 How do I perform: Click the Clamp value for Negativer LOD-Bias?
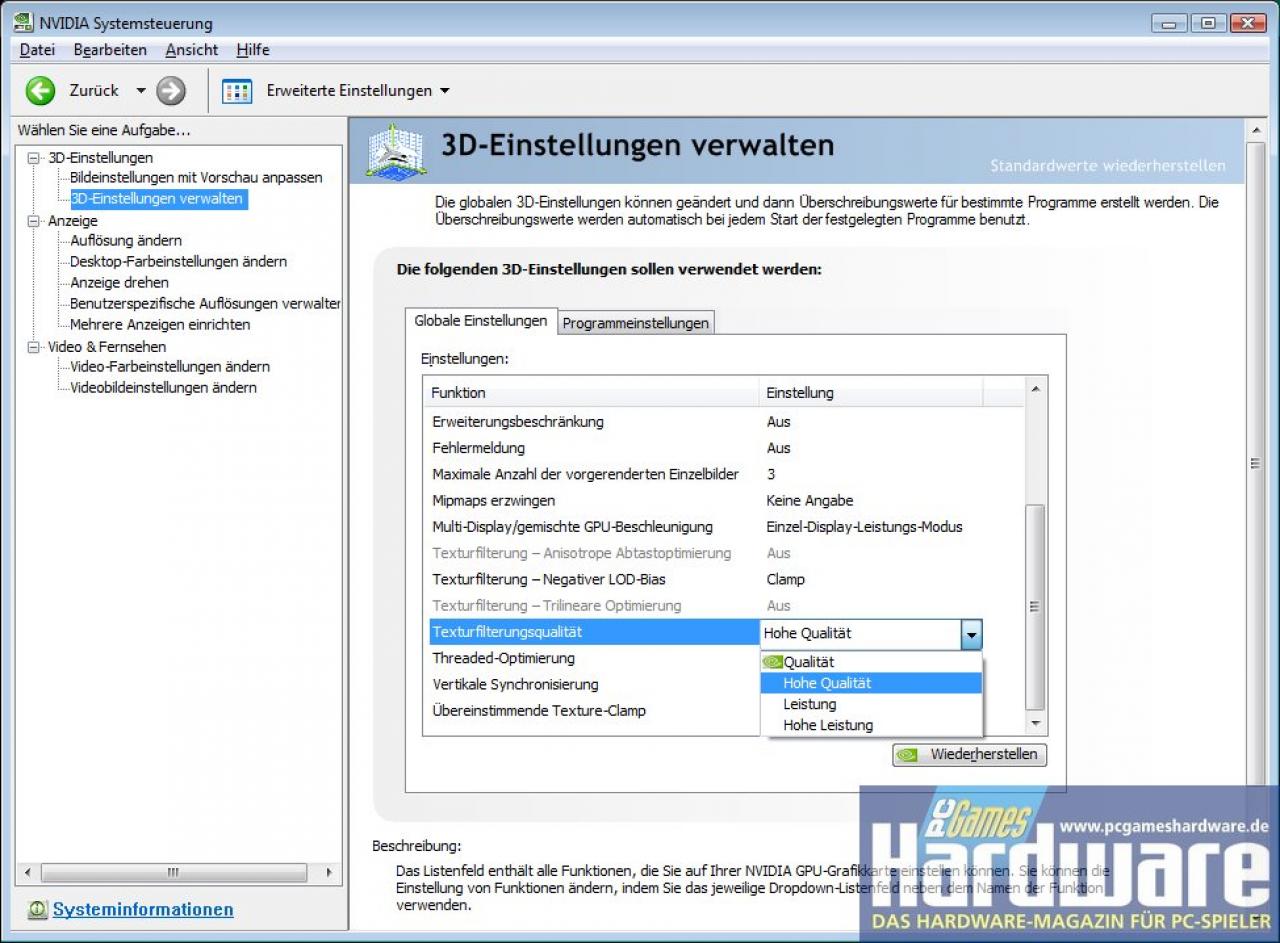coord(786,579)
